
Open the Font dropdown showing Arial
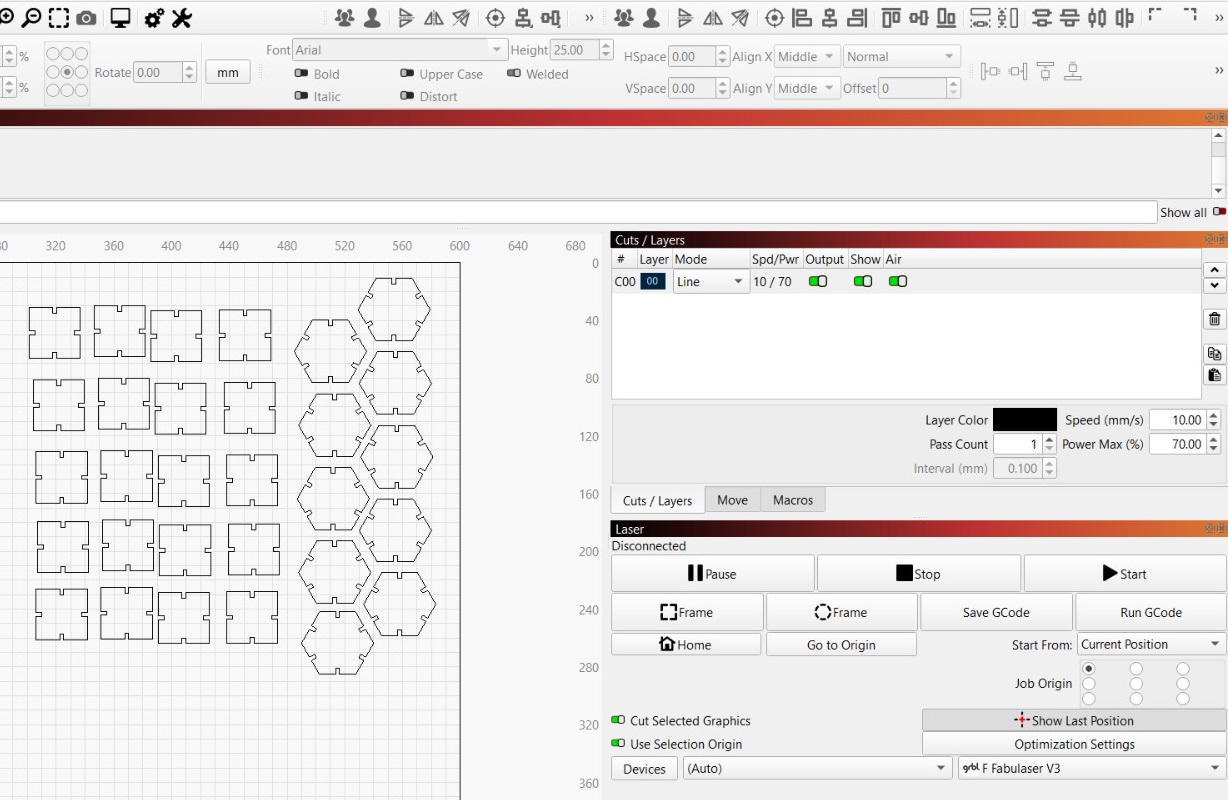tap(400, 49)
